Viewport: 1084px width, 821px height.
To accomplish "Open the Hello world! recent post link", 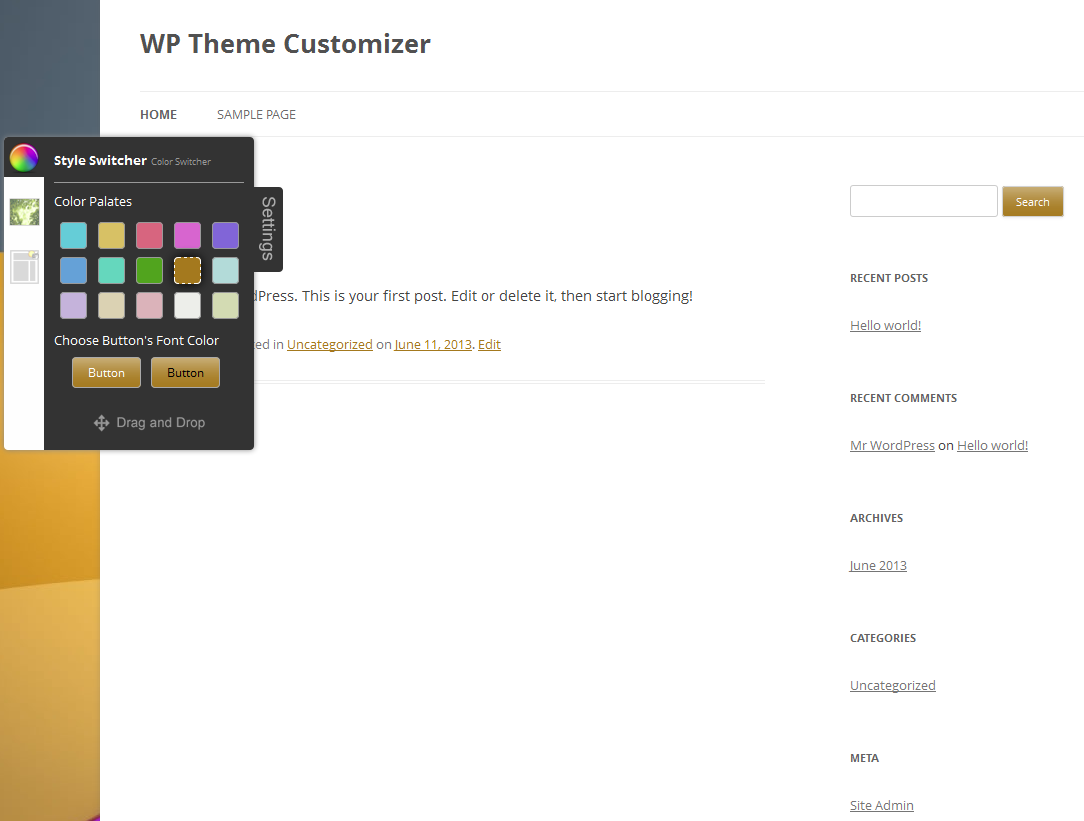I will point(885,325).
